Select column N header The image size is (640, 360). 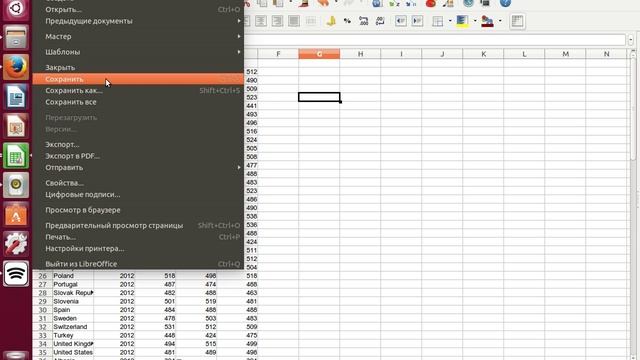(607, 54)
